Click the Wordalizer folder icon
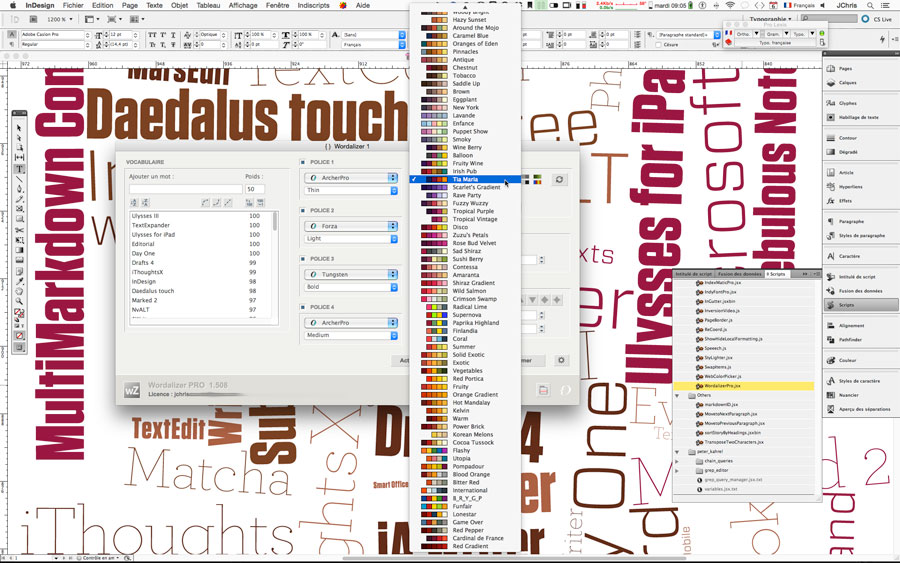 click(x=543, y=390)
